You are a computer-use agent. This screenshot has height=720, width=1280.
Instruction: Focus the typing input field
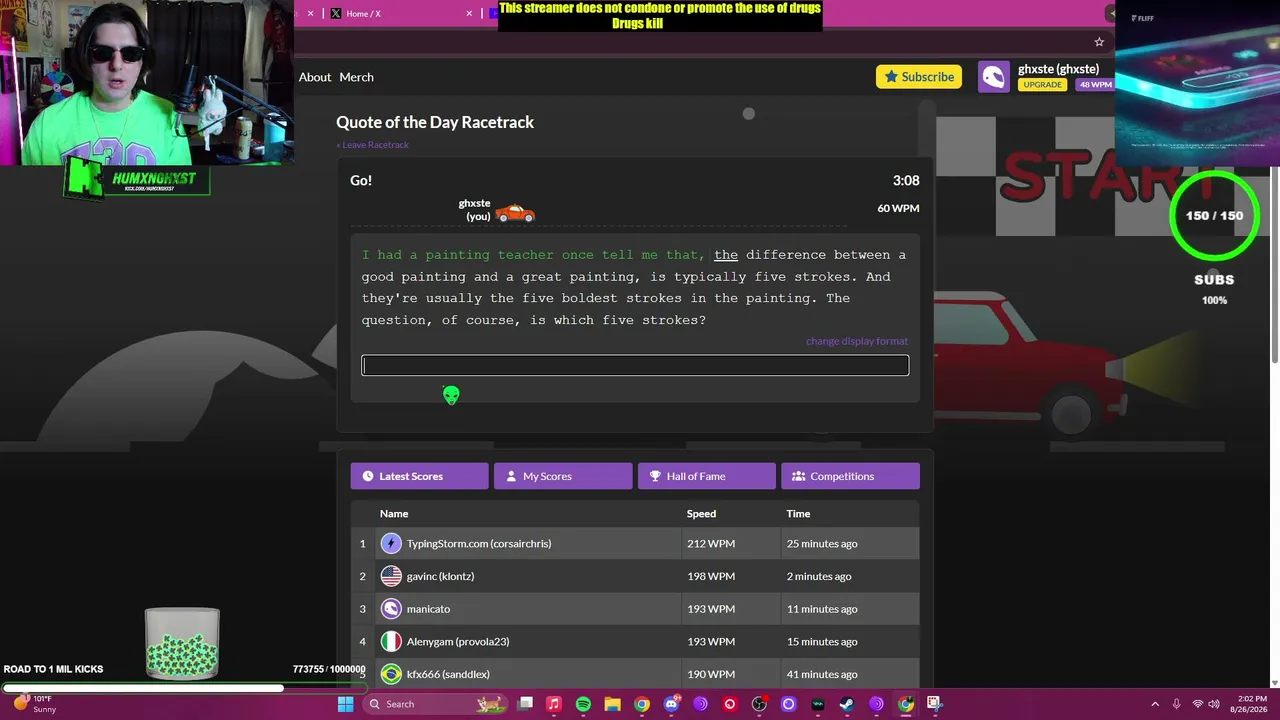point(635,365)
